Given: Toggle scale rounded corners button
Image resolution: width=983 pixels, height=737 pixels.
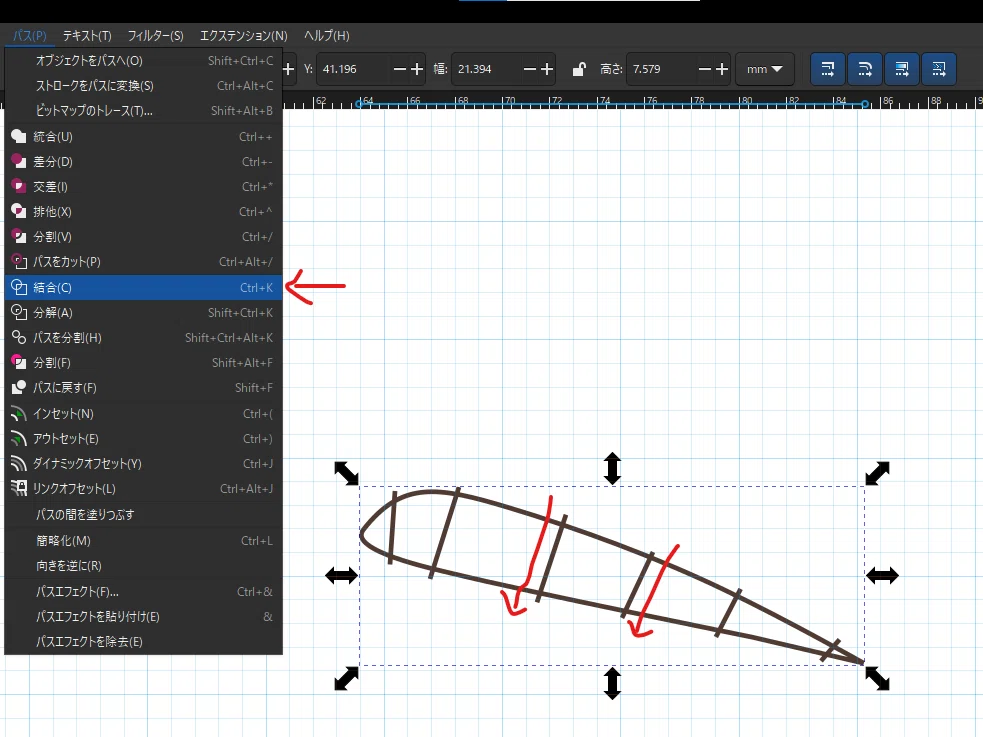Looking at the screenshot, I should [x=865, y=69].
